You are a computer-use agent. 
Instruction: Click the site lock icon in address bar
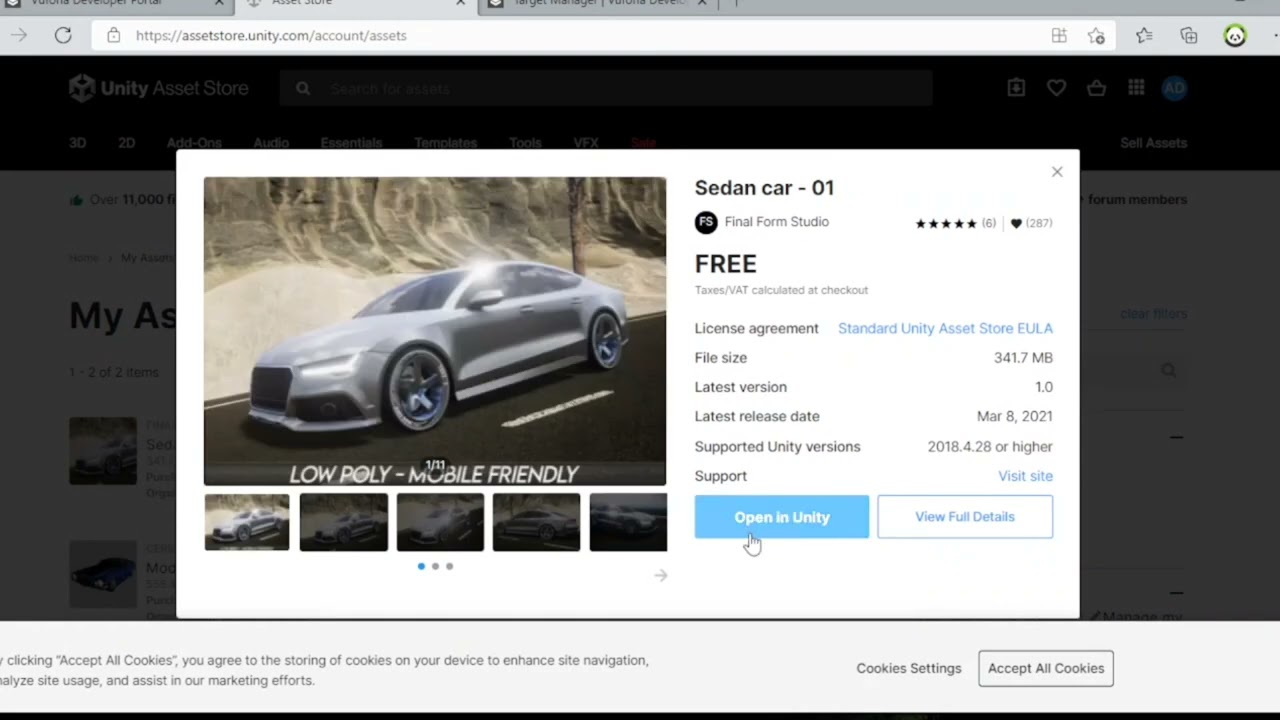[x=114, y=35]
